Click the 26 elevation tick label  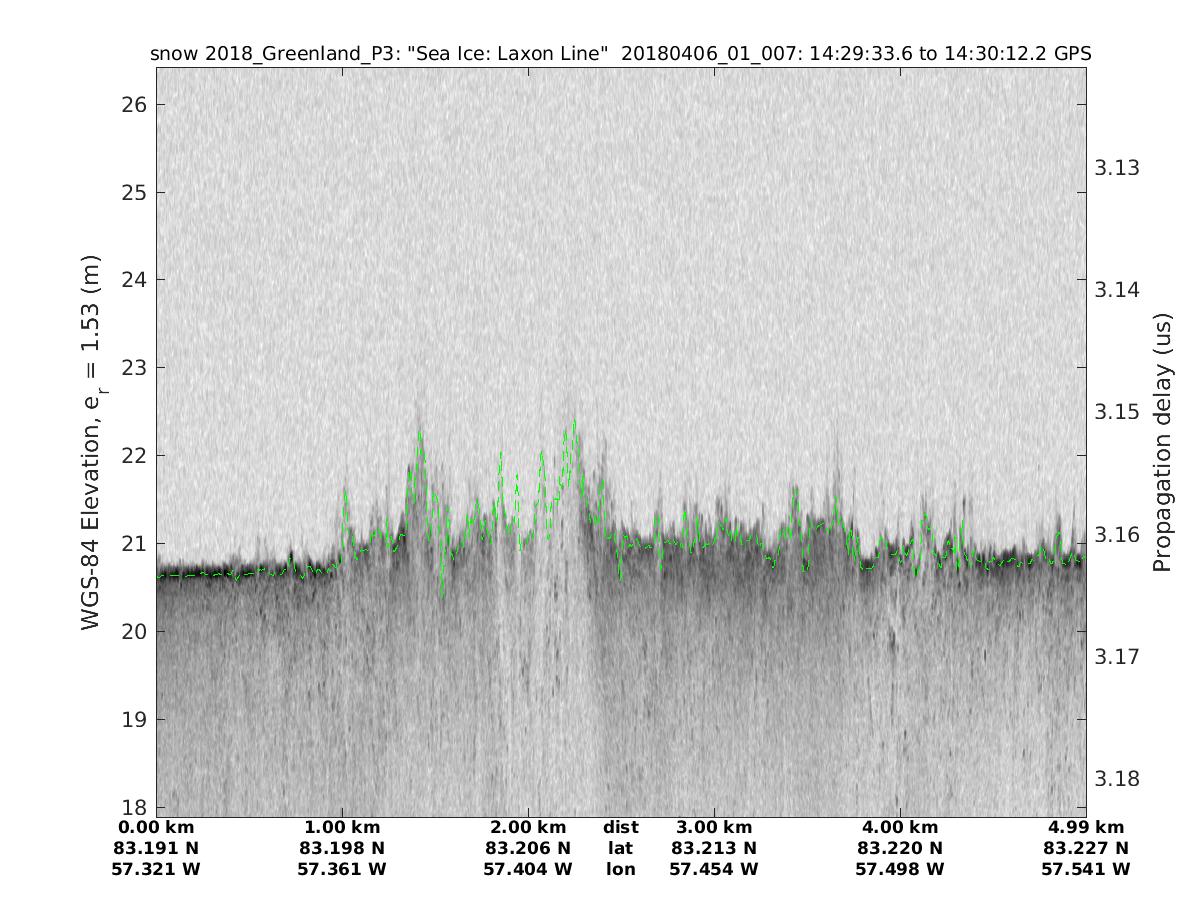click(x=134, y=105)
